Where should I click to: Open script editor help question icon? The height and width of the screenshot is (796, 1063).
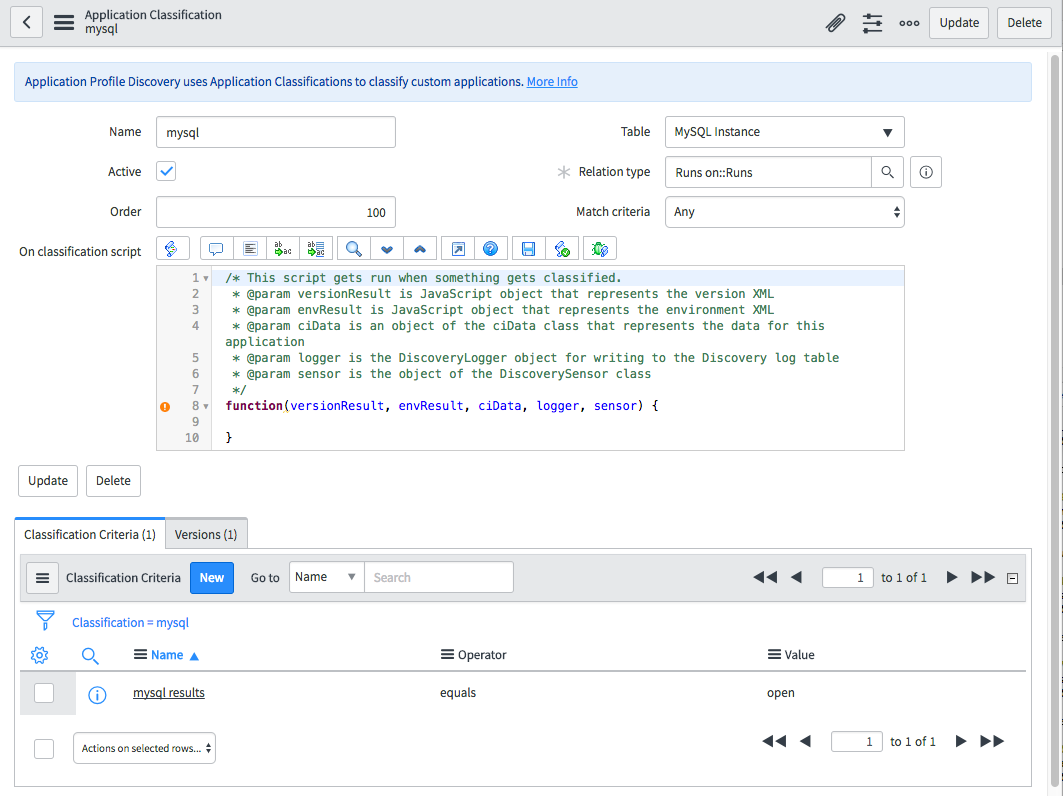pos(490,249)
